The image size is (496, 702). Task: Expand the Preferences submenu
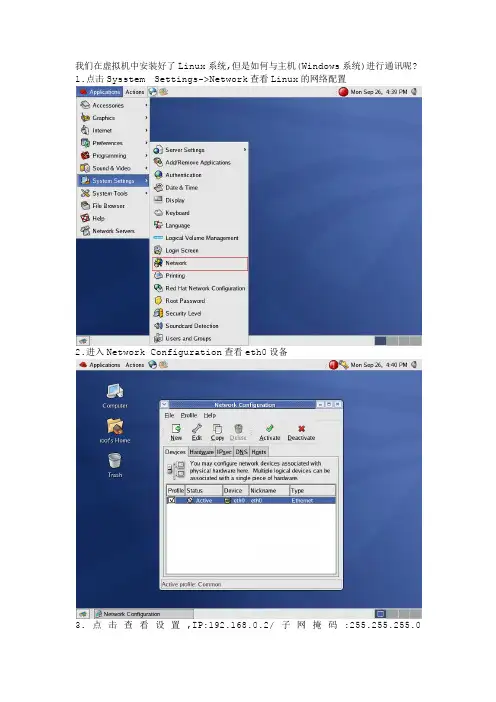point(113,143)
